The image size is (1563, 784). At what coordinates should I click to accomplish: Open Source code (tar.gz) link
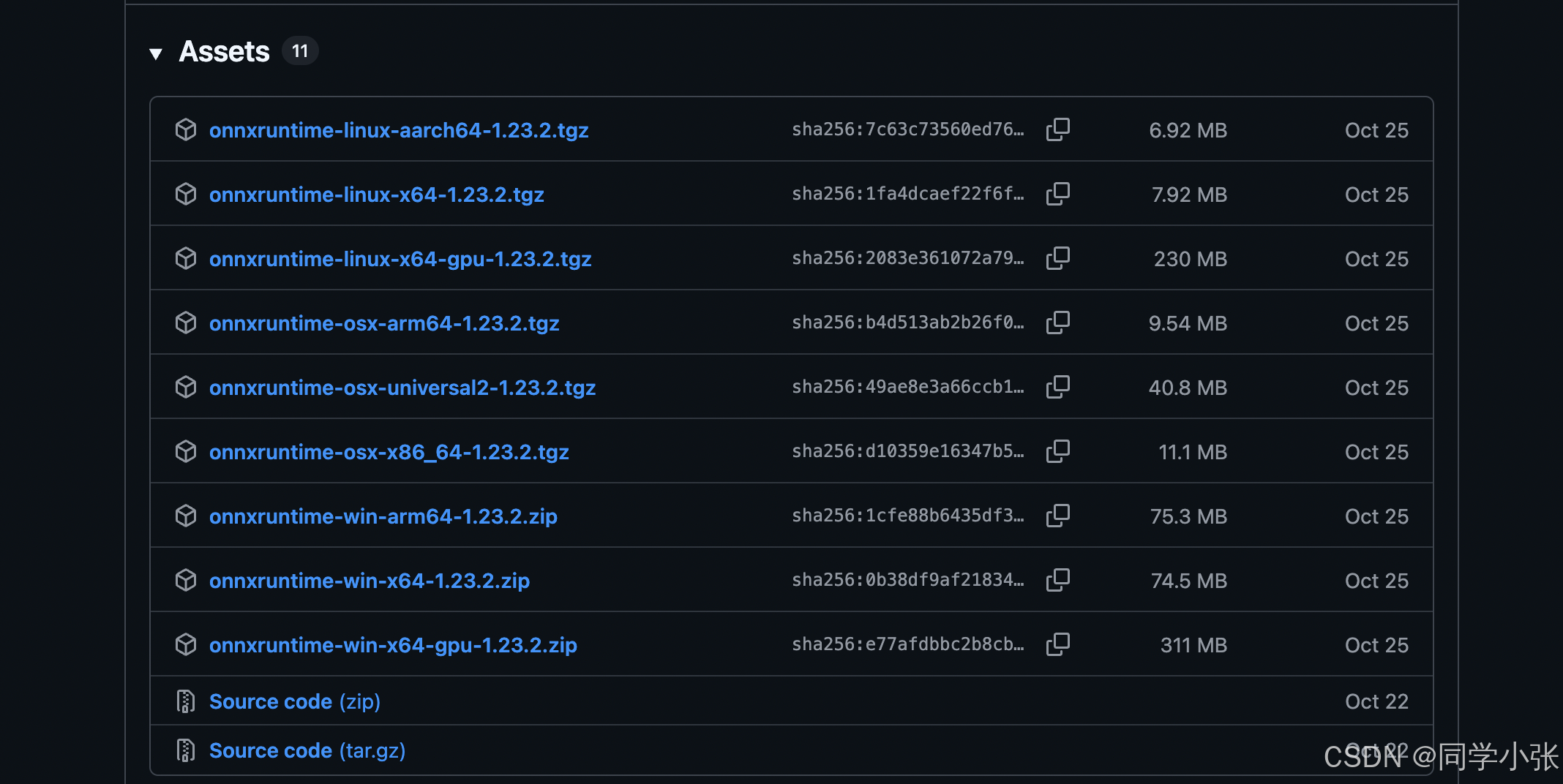pyautogui.click(x=307, y=750)
